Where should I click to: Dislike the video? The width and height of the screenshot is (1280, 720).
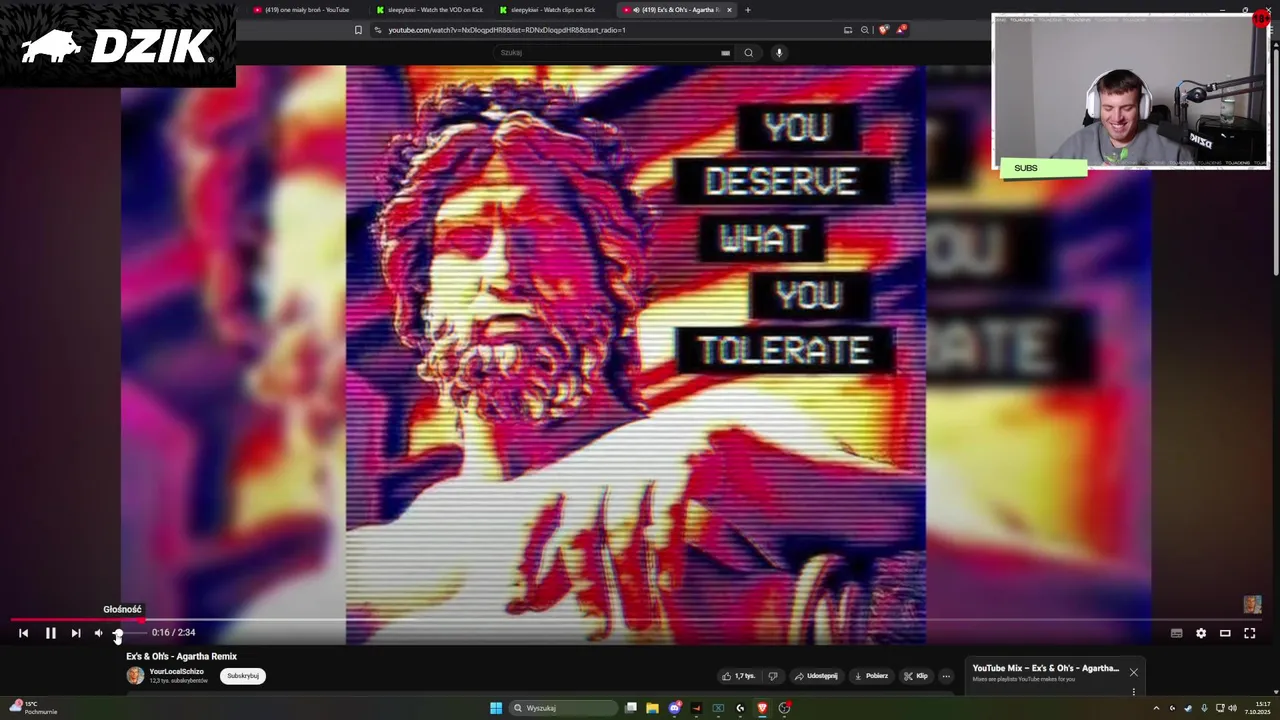pyautogui.click(x=772, y=676)
